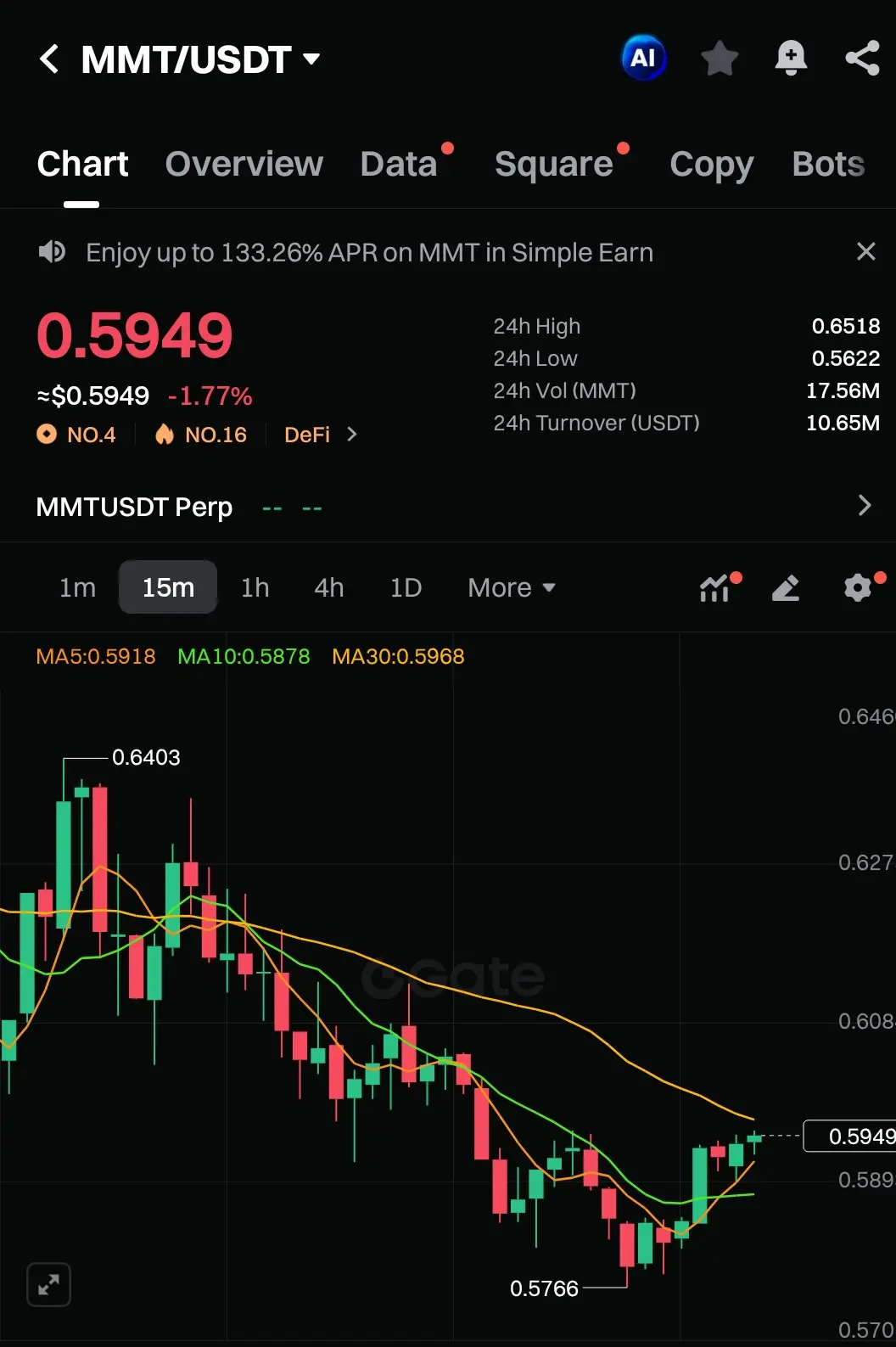Tap the NO.4 ranking badge
This screenshot has height=1347, width=896.
[x=76, y=435]
